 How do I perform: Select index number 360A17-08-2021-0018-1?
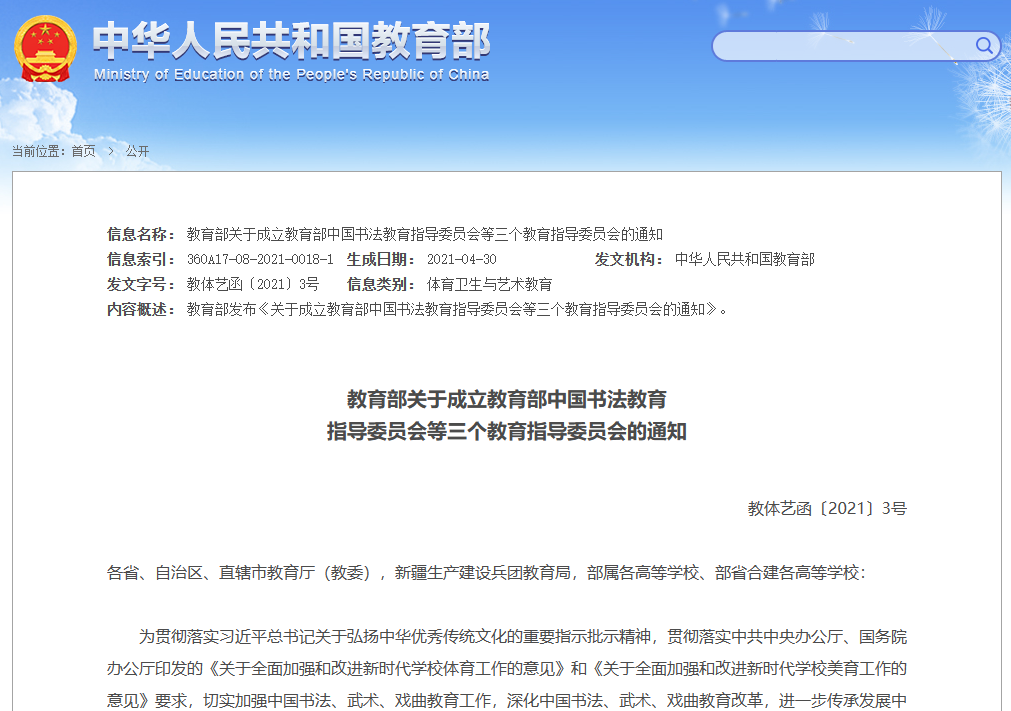click(x=260, y=259)
